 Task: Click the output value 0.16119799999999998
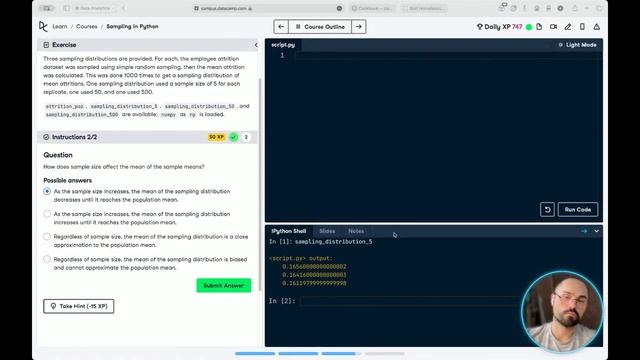pos(314,283)
